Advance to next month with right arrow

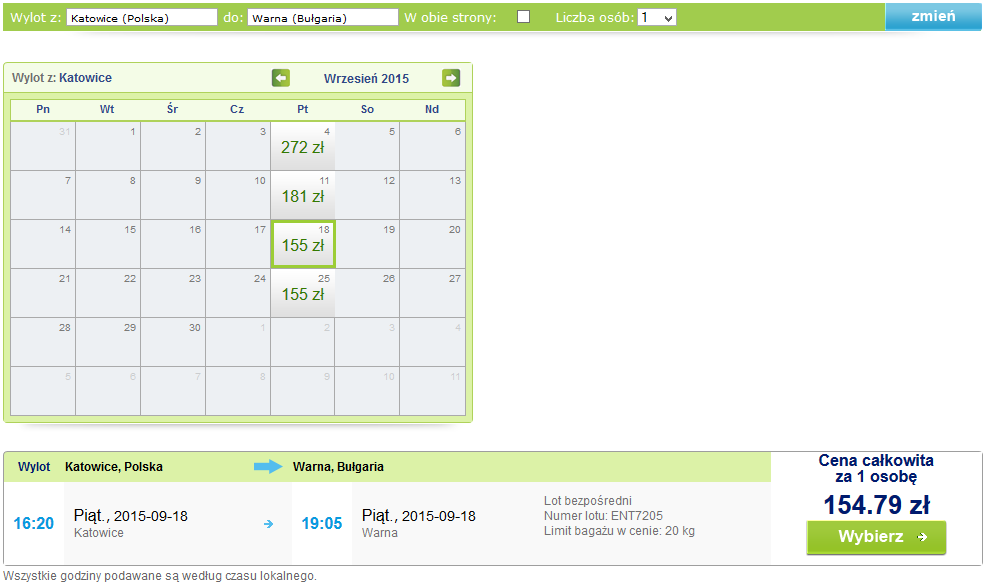point(451,78)
